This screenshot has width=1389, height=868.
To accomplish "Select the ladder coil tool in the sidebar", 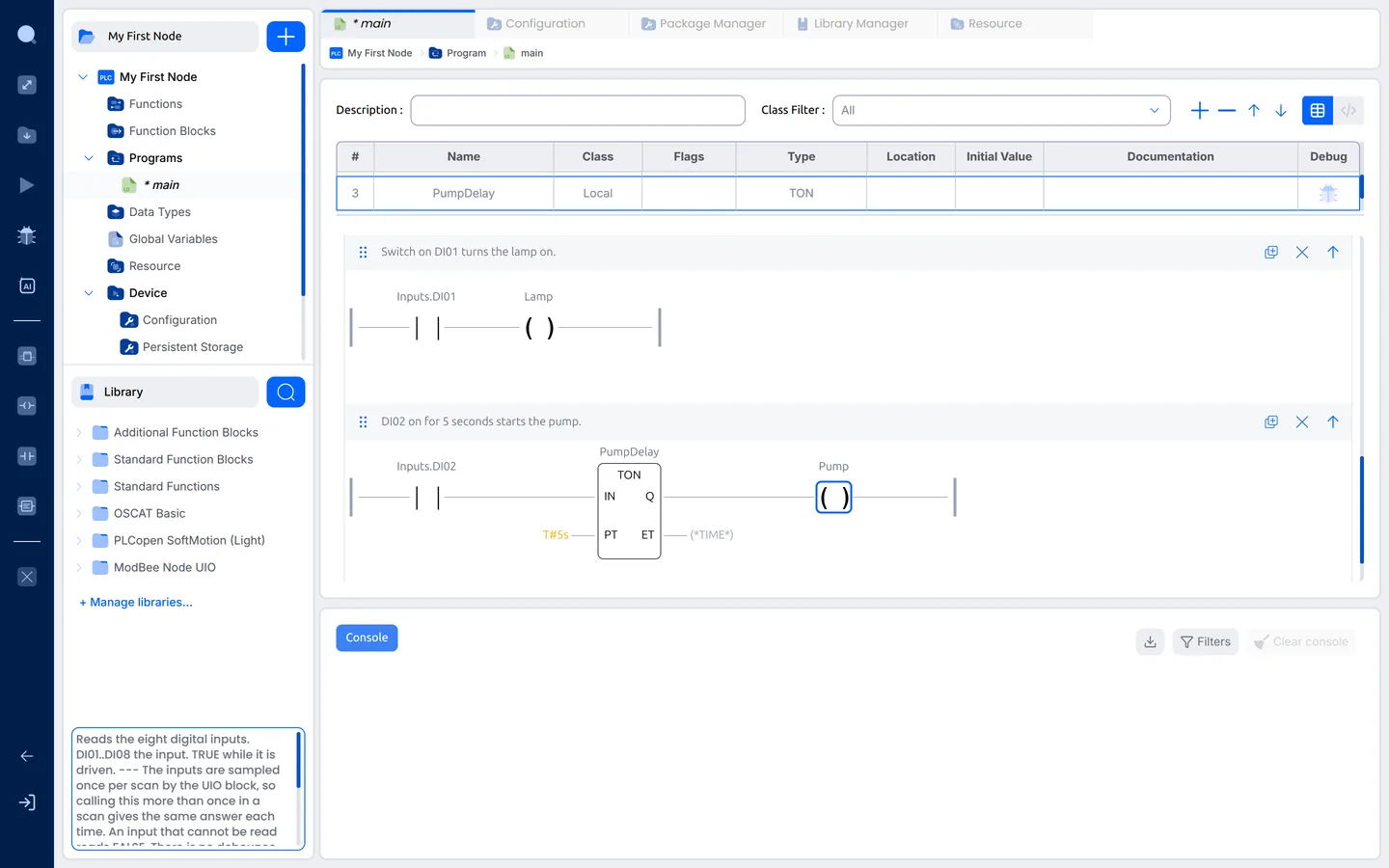I will pyautogui.click(x=27, y=406).
